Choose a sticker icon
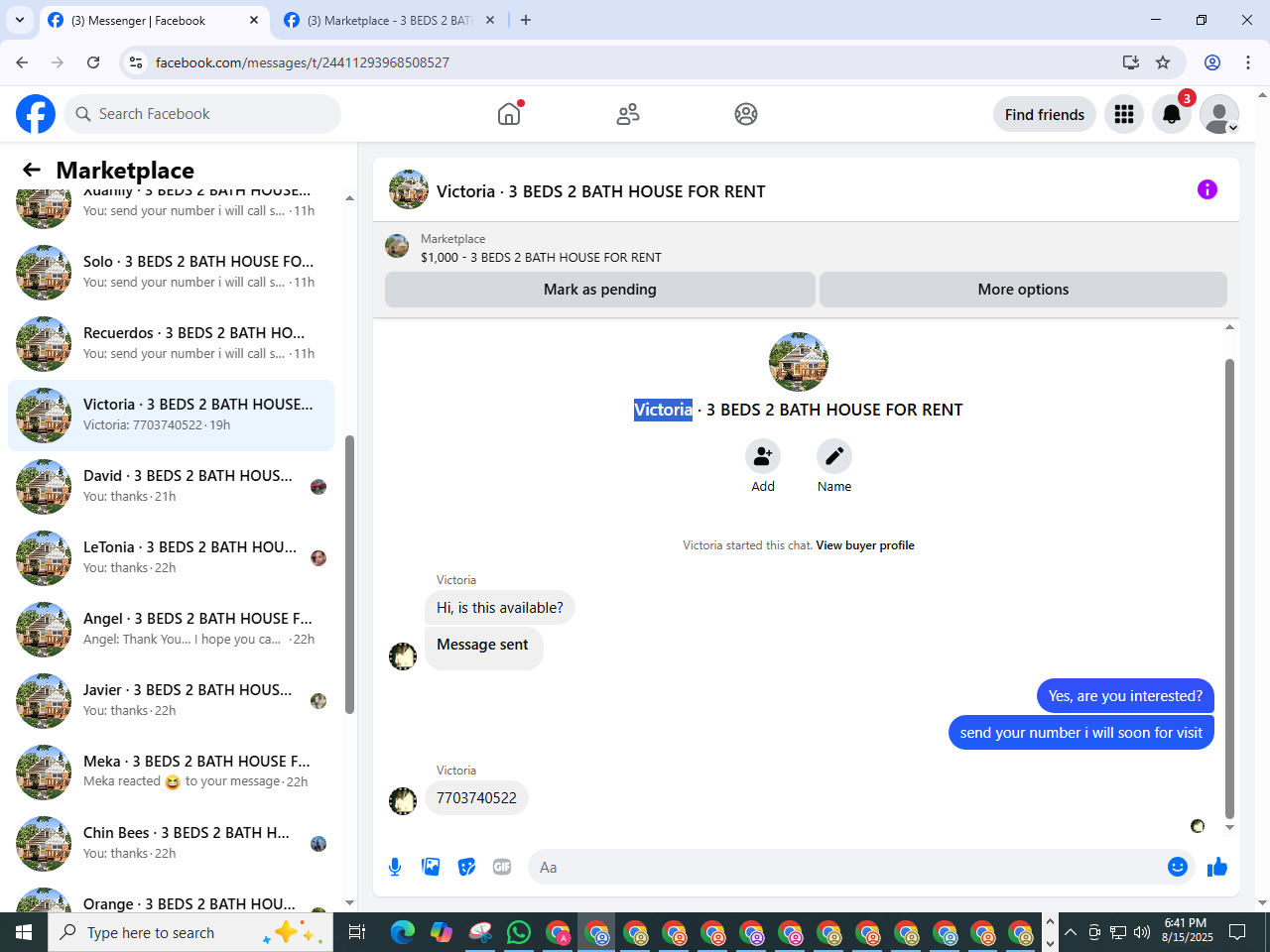1270x952 pixels. pyautogui.click(x=466, y=867)
